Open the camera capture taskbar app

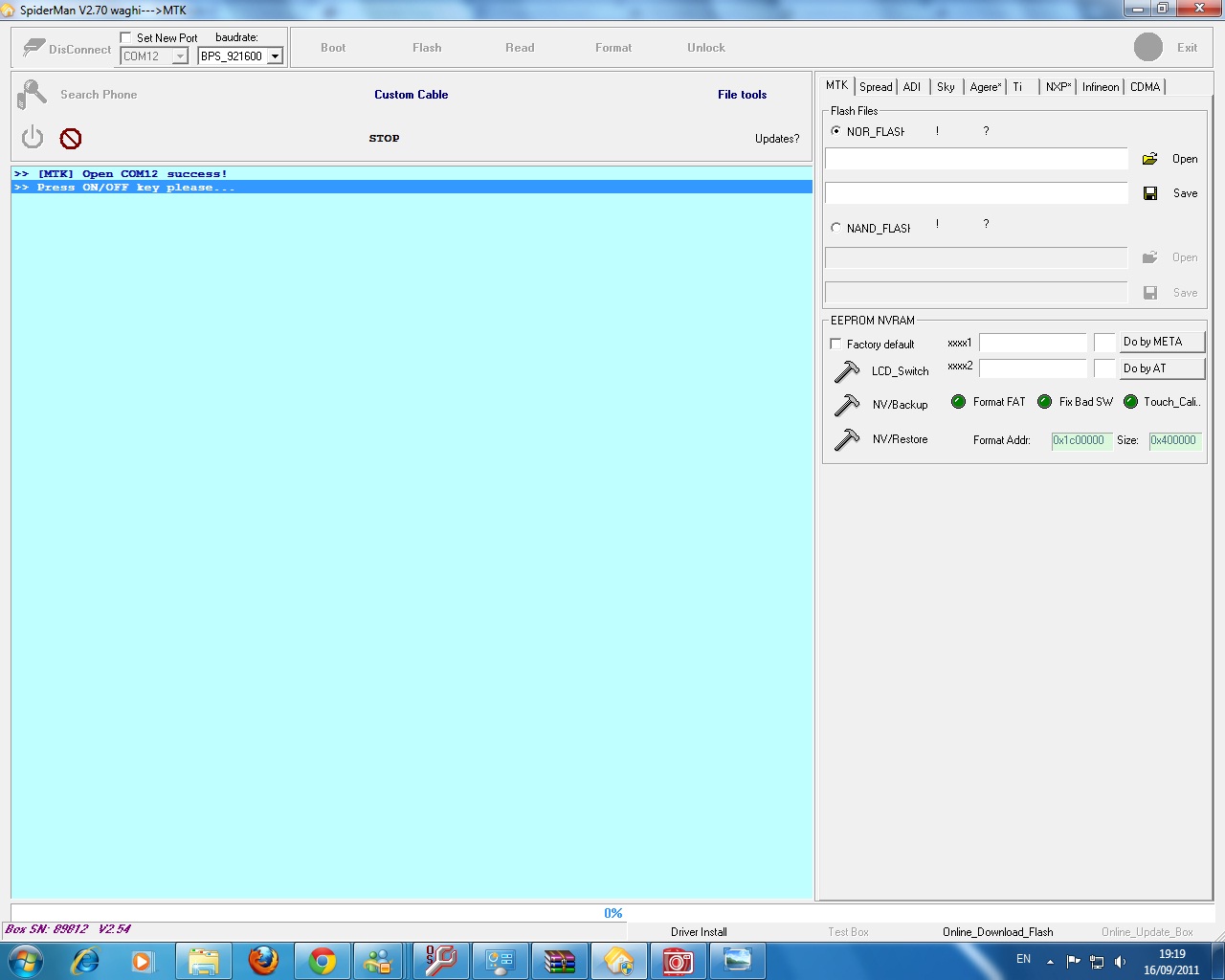tap(678, 961)
